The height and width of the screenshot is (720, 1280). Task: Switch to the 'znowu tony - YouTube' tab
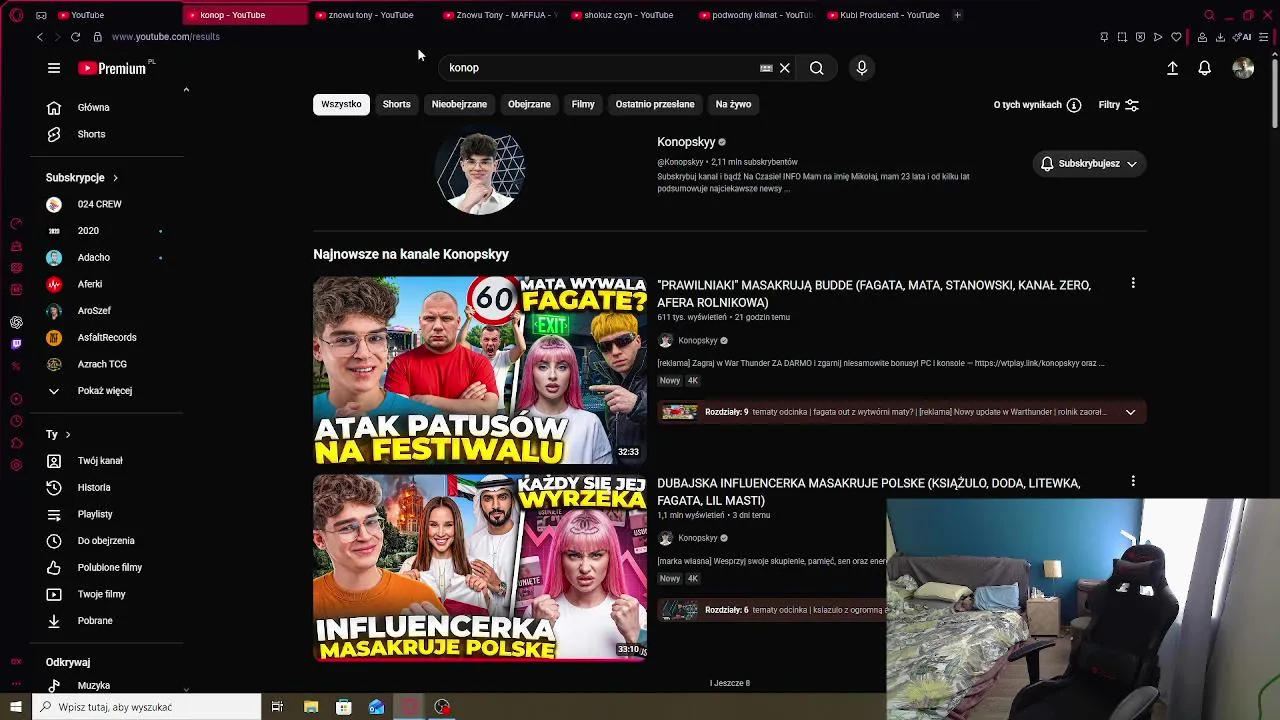(x=371, y=15)
